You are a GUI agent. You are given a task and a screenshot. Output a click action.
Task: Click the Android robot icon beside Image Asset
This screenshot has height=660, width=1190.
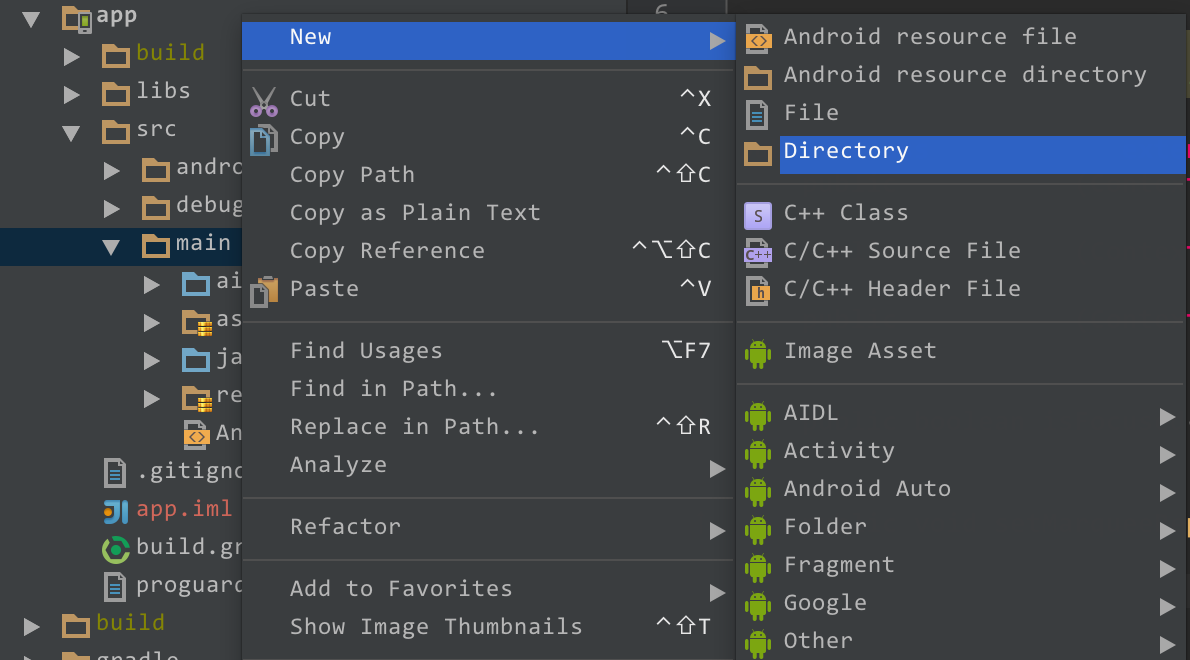(757, 354)
